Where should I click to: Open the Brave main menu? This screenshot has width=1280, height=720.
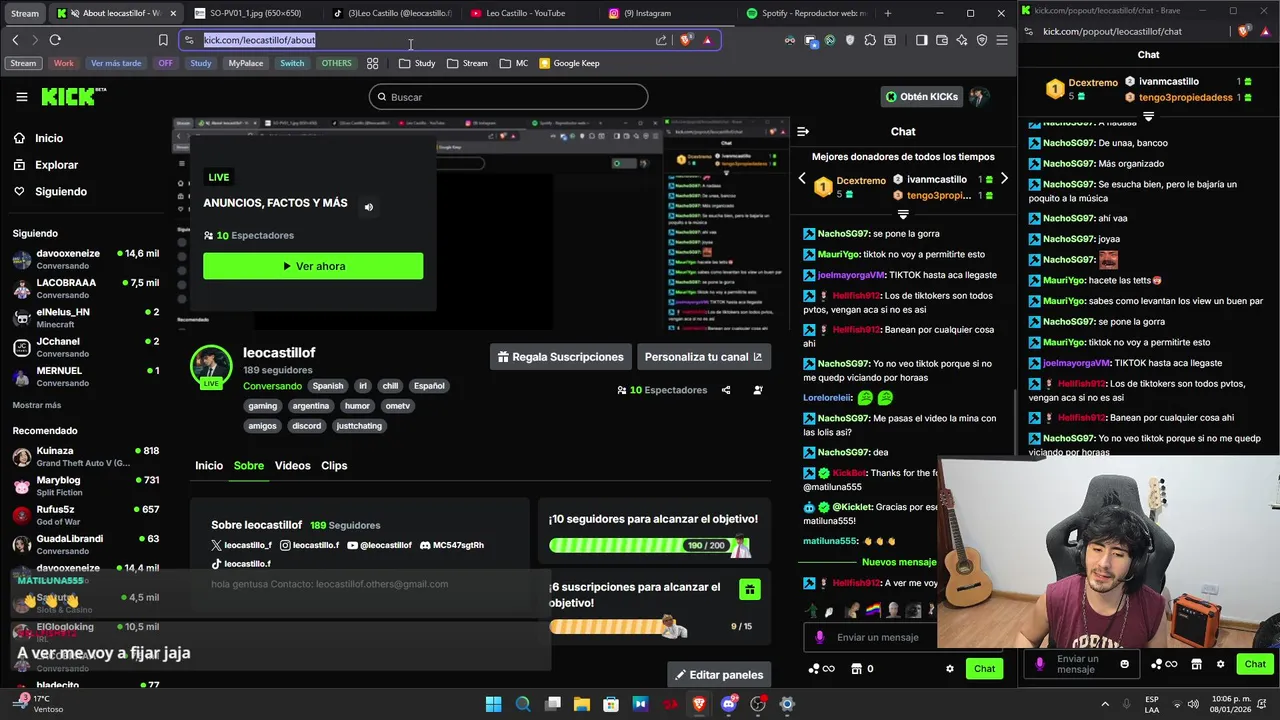[x=1001, y=40]
